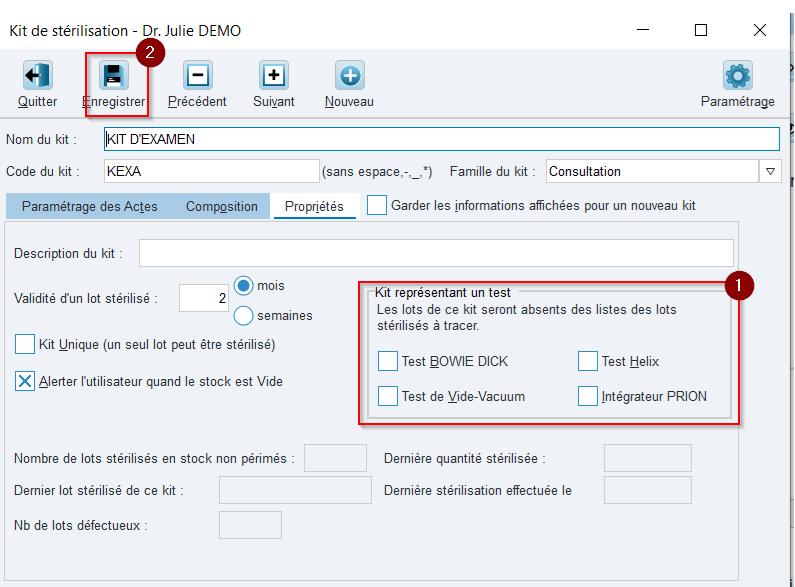Image resolution: width=795 pixels, height=587 pixels.
Task: Enable Garder les informations affichées checkbox
Action: click(377, 205)
